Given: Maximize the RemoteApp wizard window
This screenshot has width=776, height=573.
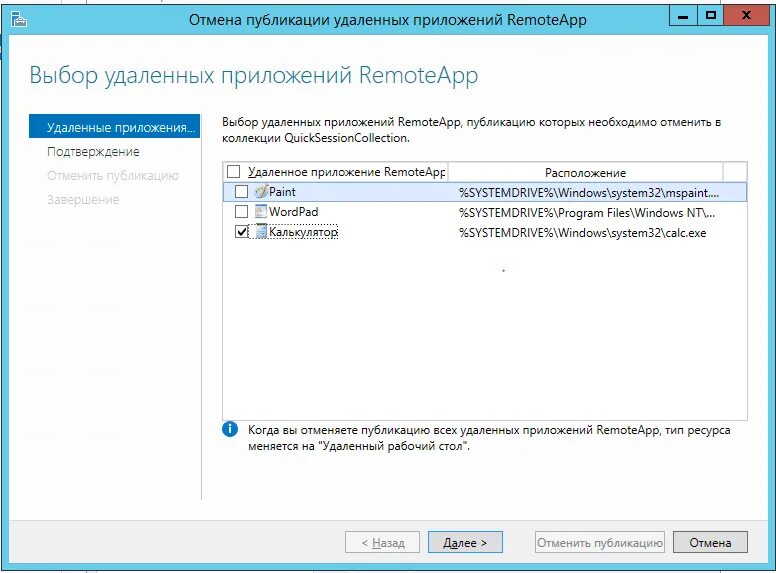Looking at the screenshot, I should [x=710, y=16].
